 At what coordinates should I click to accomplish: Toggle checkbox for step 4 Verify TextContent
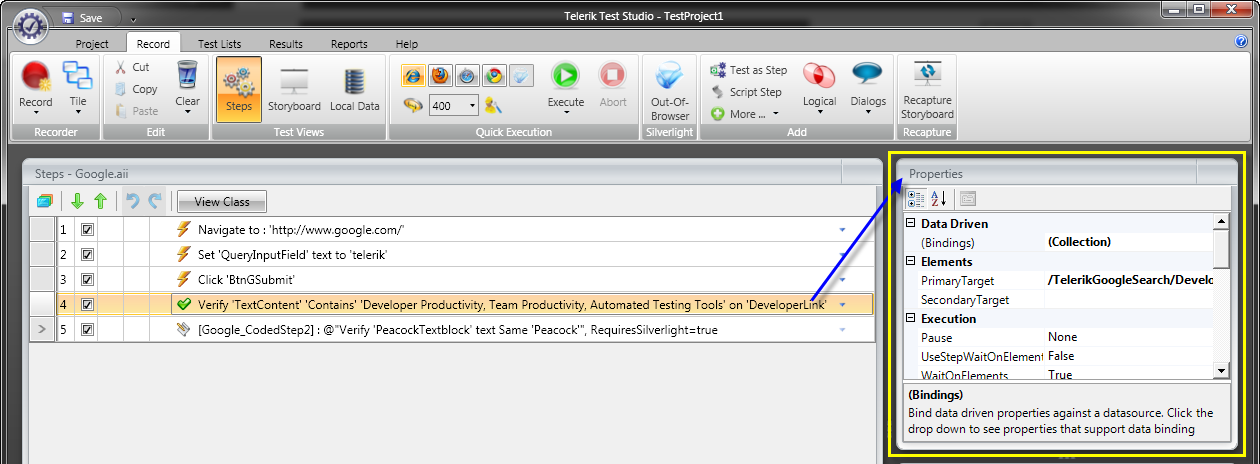[87, 305]
